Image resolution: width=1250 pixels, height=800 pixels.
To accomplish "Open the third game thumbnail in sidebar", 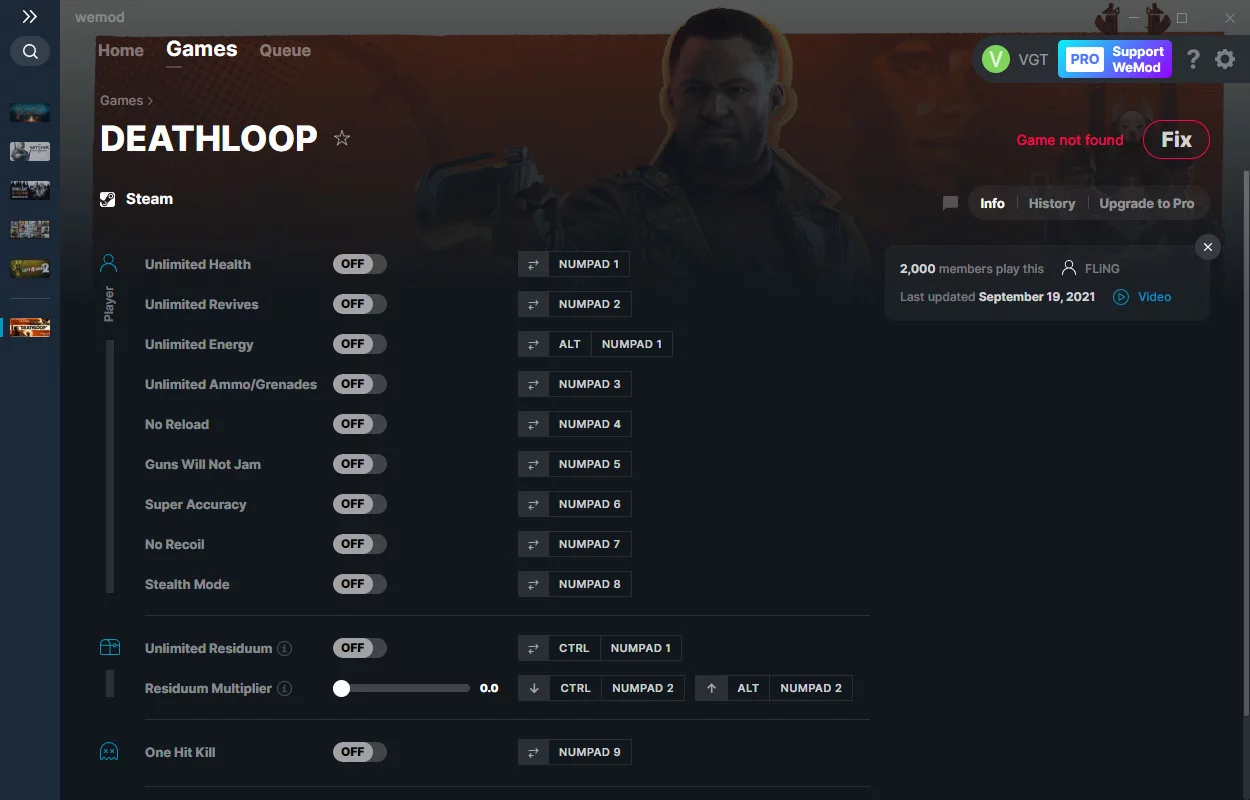I will [x=30, y=190].
